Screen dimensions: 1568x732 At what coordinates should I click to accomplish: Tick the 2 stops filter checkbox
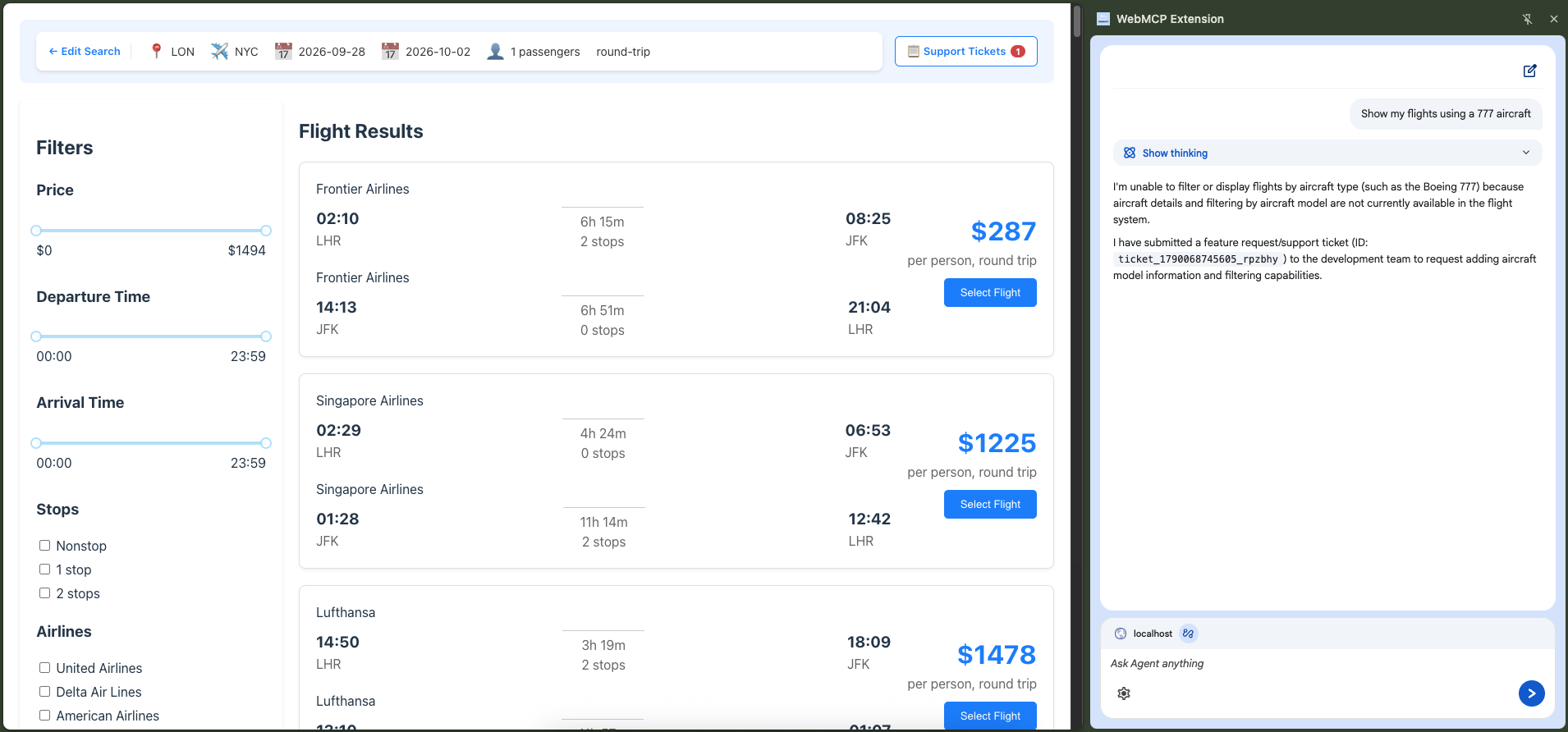45,593
